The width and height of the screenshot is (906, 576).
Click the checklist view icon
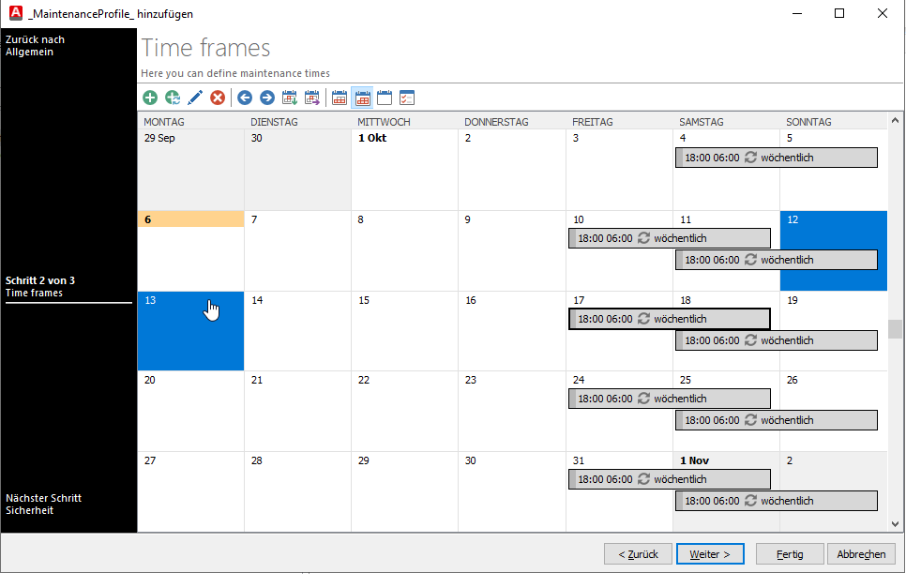point(406,98)
